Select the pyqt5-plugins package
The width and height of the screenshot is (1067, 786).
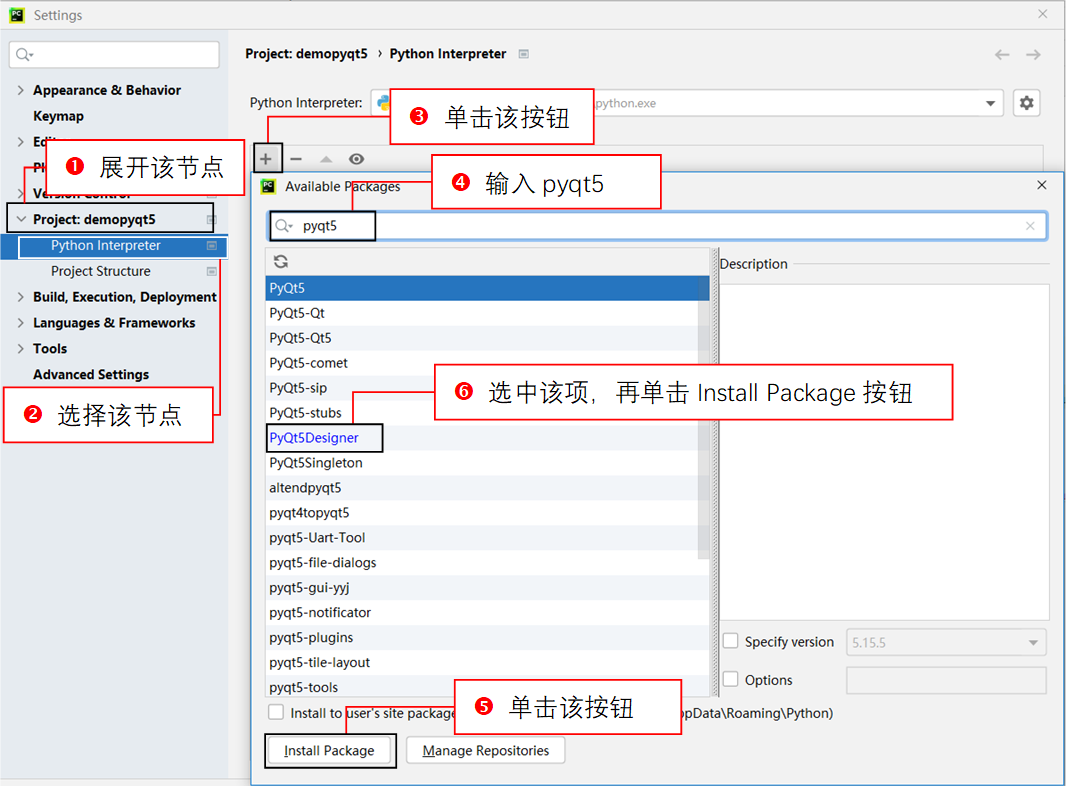click(487, 638)
